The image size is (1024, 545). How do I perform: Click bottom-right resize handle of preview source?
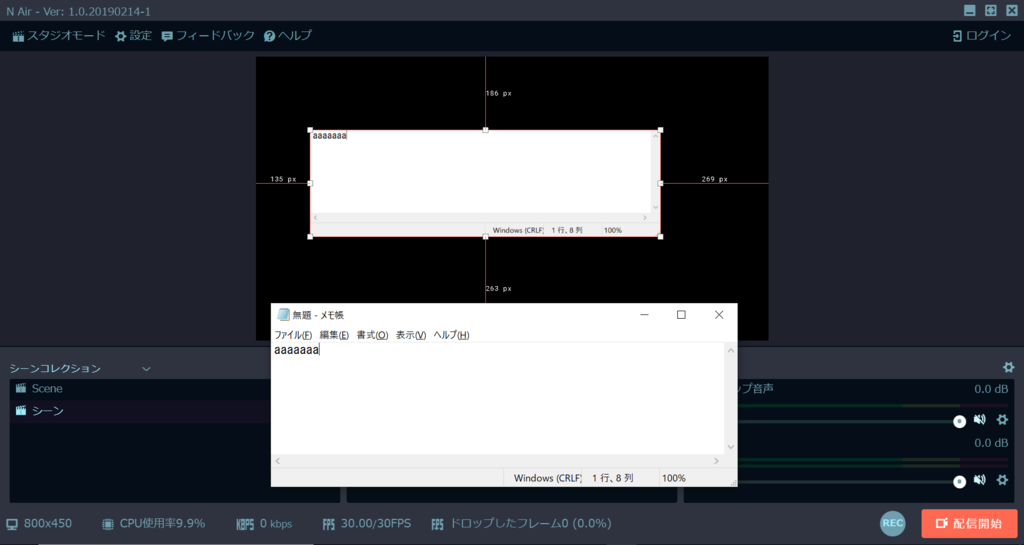[660, 237]
